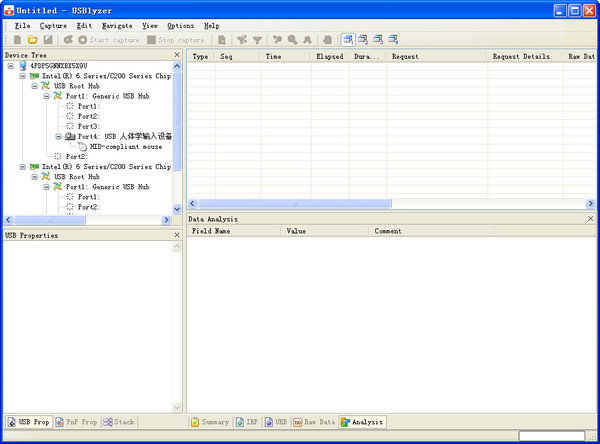Click the Request column header
This screenshot has width=600, height=444.
[437, 57]
